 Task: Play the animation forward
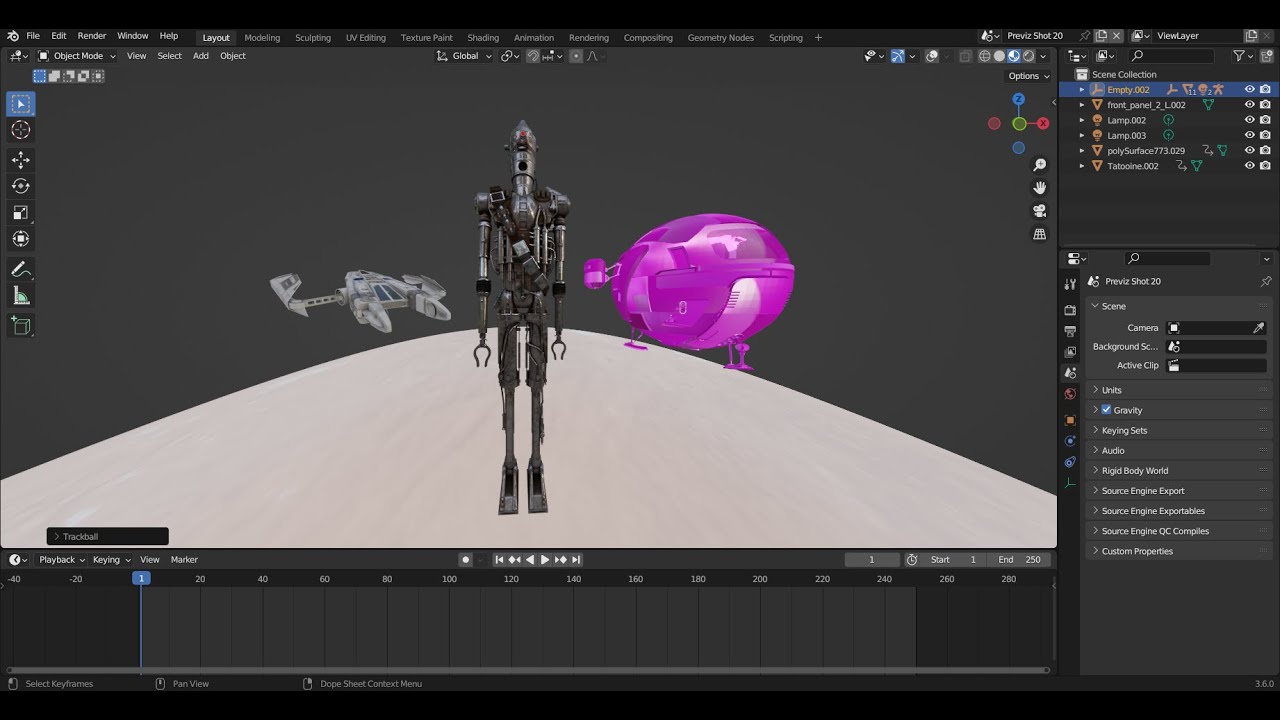coord(545,560)
